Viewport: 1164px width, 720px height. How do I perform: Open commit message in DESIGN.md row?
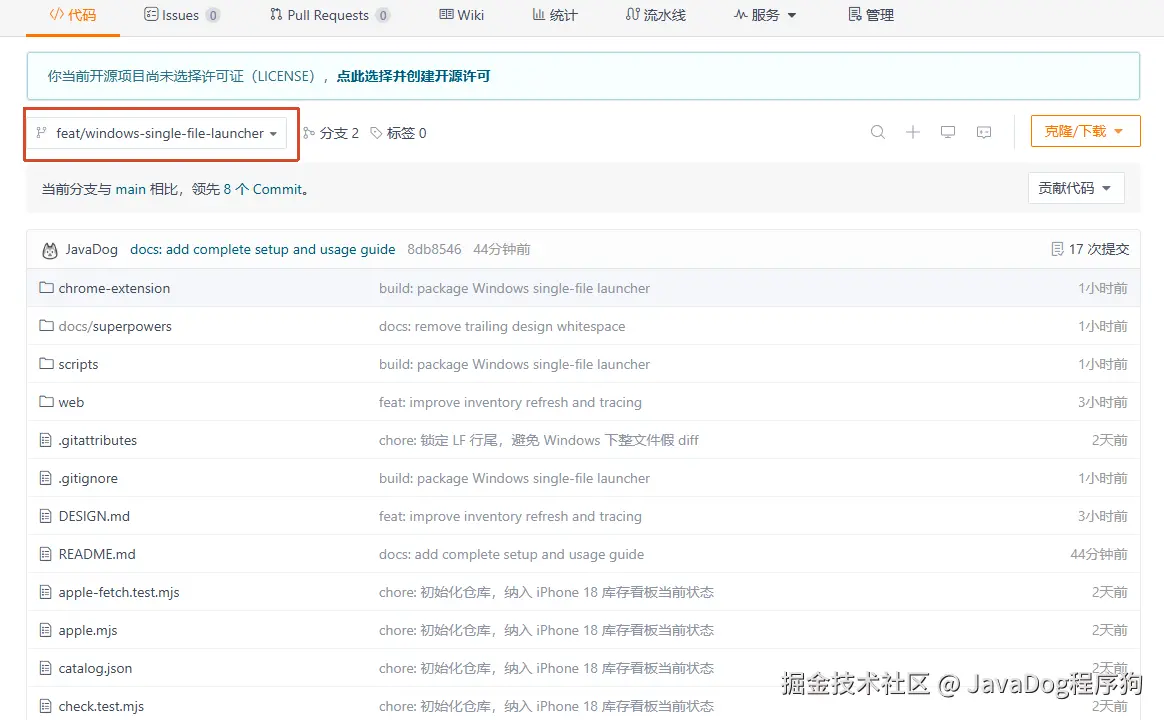tap(510, 516)
